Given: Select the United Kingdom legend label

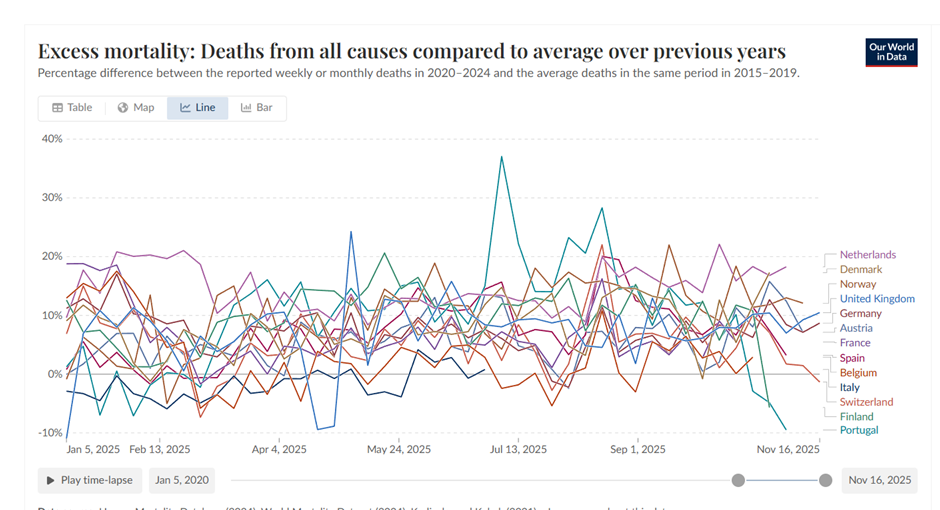Looking at the screenshot, I should [876, 299].
